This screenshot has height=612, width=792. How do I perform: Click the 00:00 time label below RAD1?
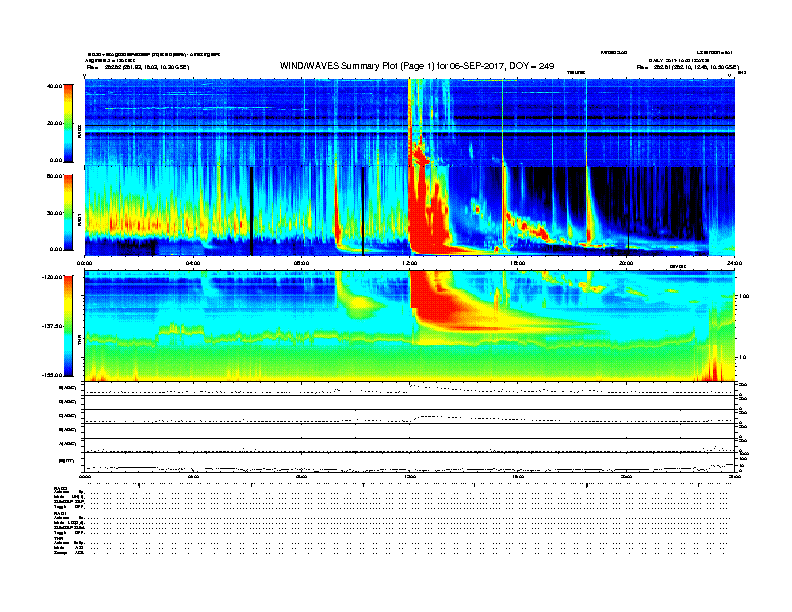84,263
